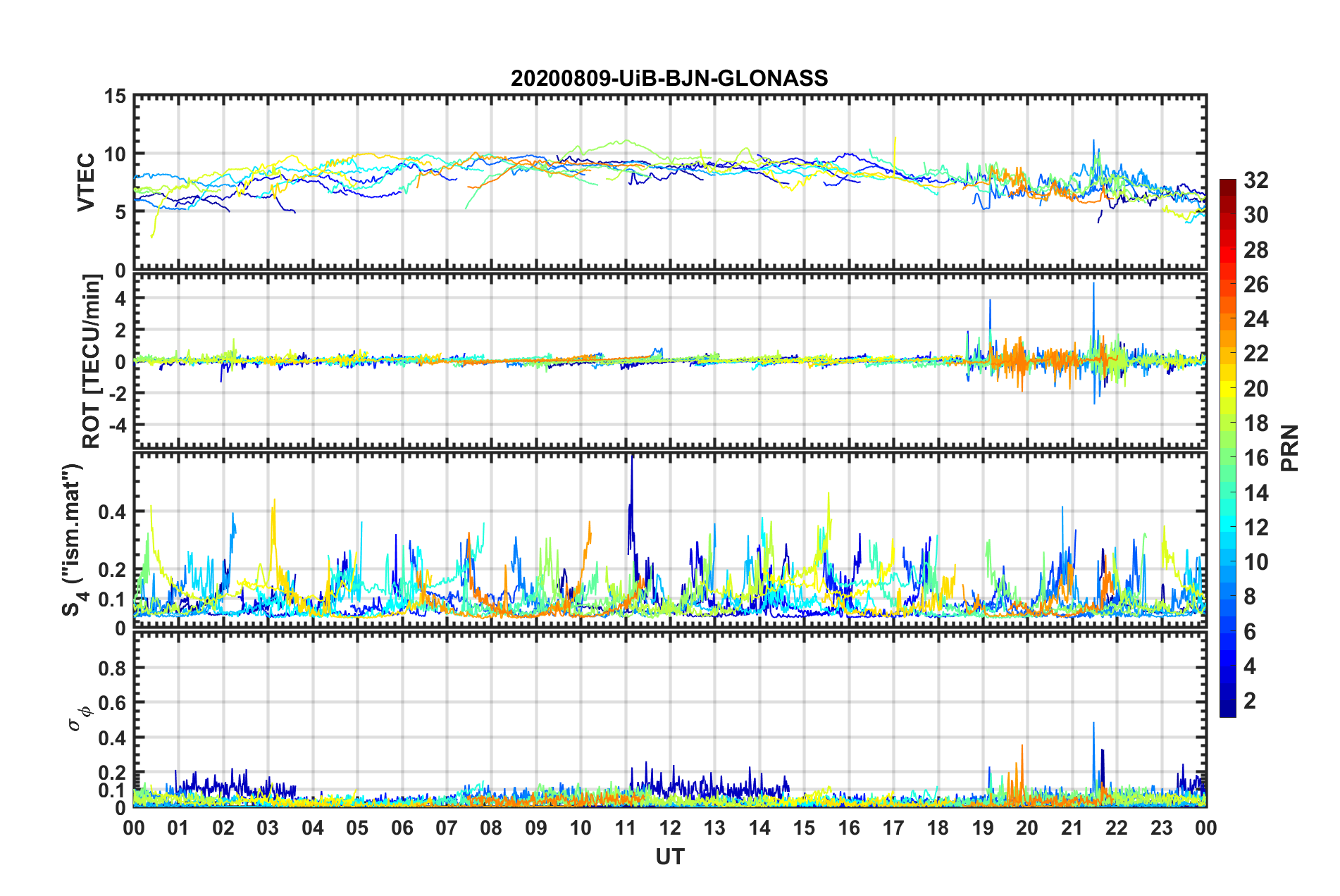Click x-axis tick label 17

[x=893, y=828]
